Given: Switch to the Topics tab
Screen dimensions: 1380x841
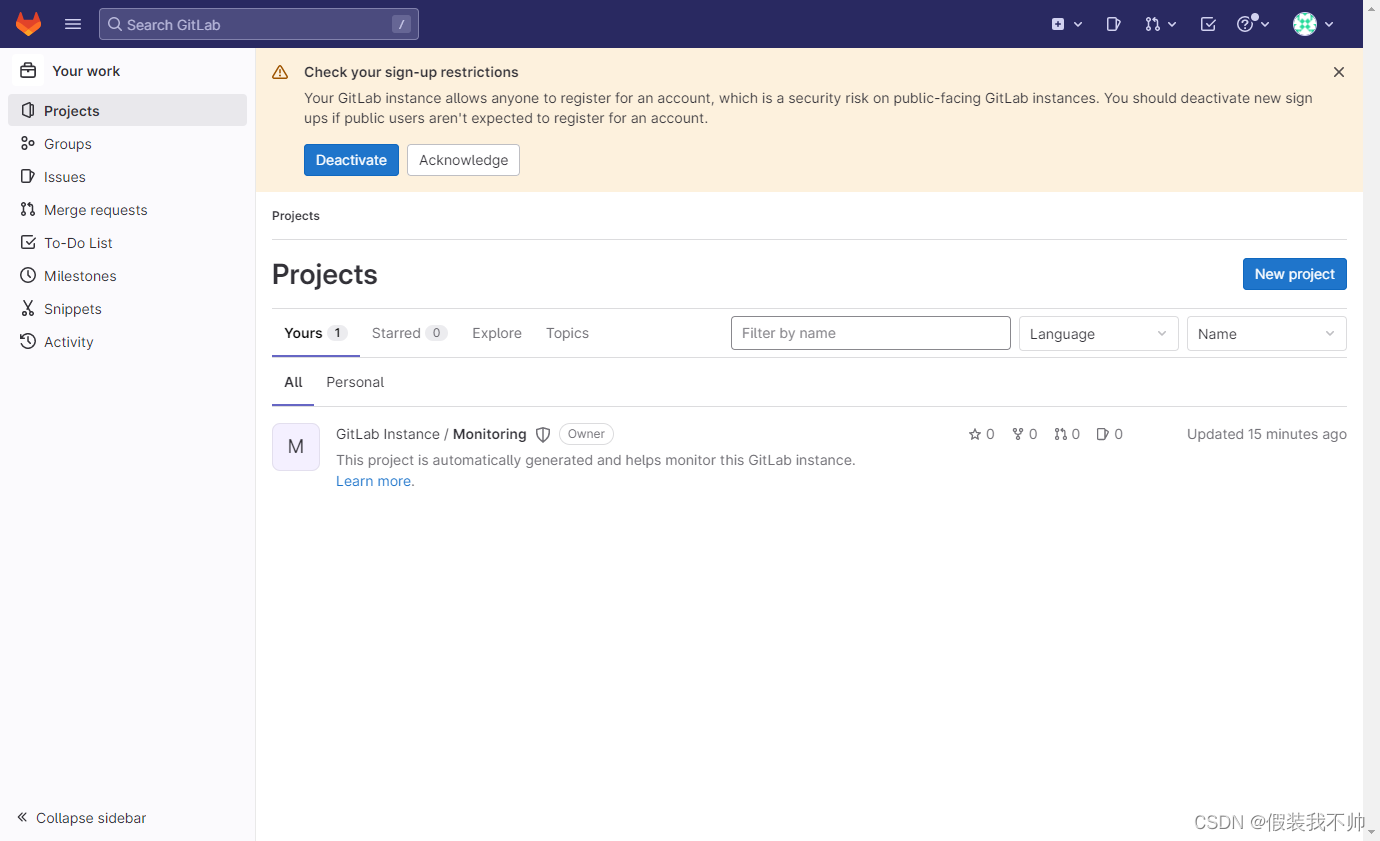Looking at the screenshot, I should 567,333.
